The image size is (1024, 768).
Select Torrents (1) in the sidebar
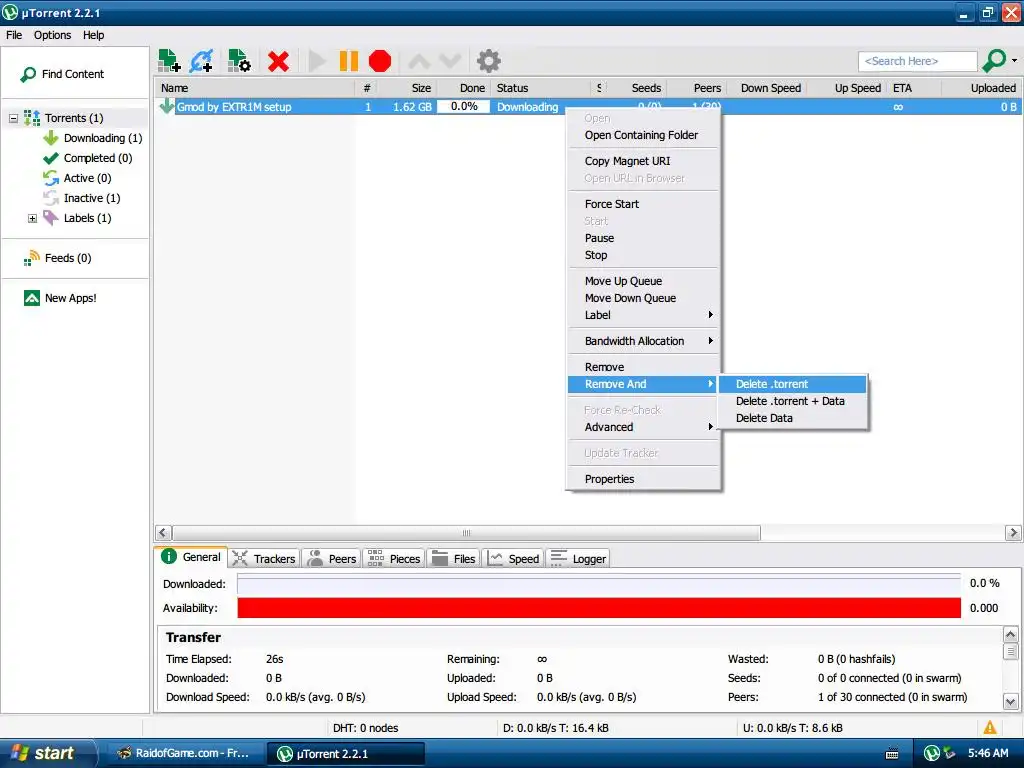pyautogui.click(x=74, y=118)
